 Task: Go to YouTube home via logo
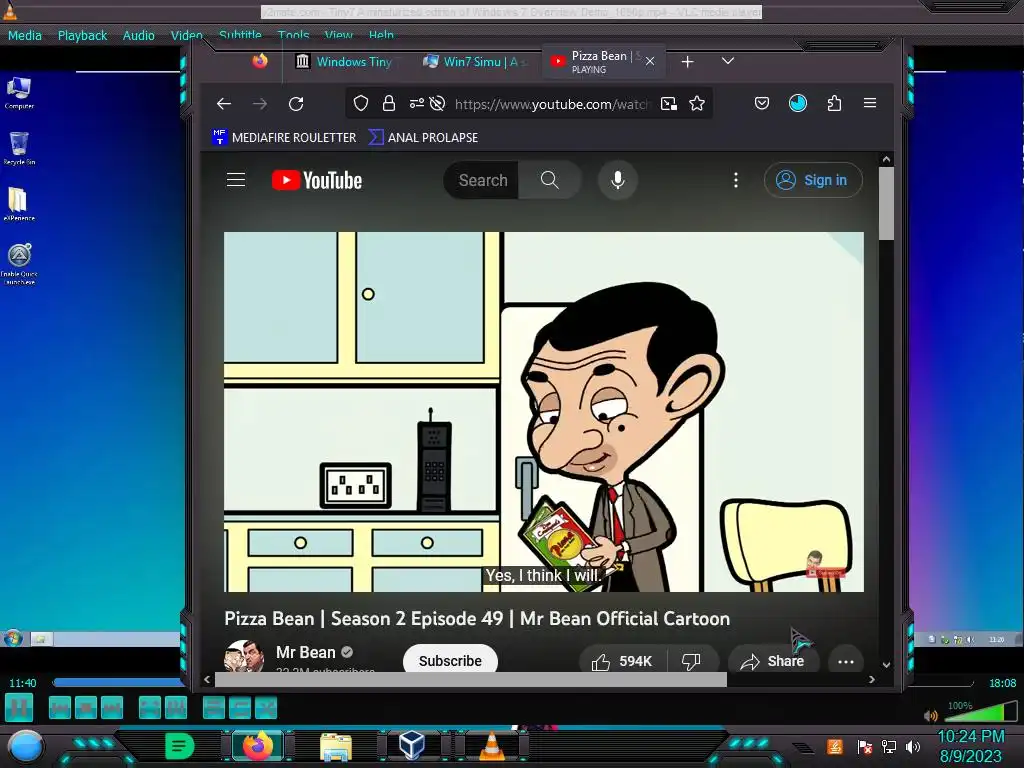tap(317, 180)
